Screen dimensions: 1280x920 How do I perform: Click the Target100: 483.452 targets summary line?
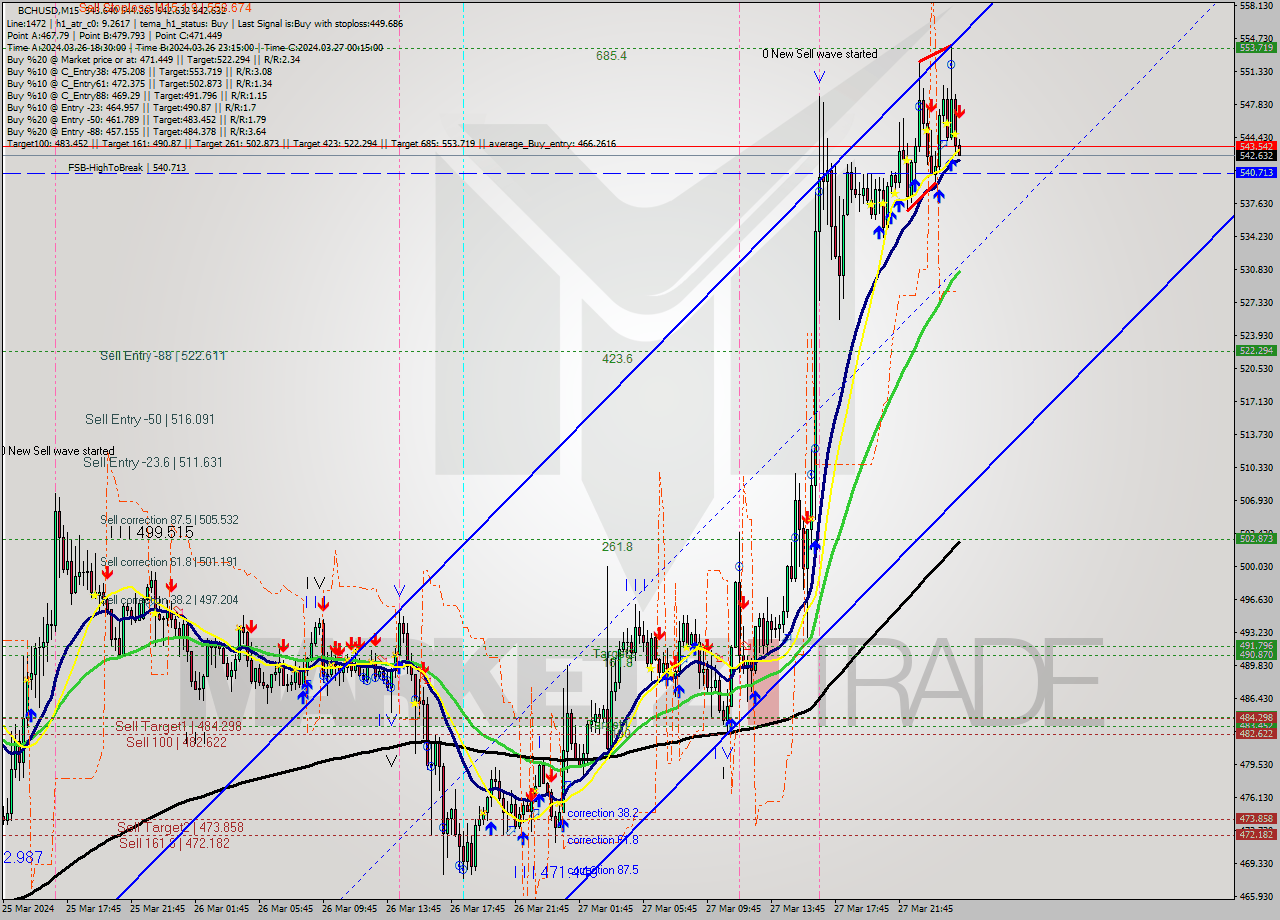coord(311,143)
